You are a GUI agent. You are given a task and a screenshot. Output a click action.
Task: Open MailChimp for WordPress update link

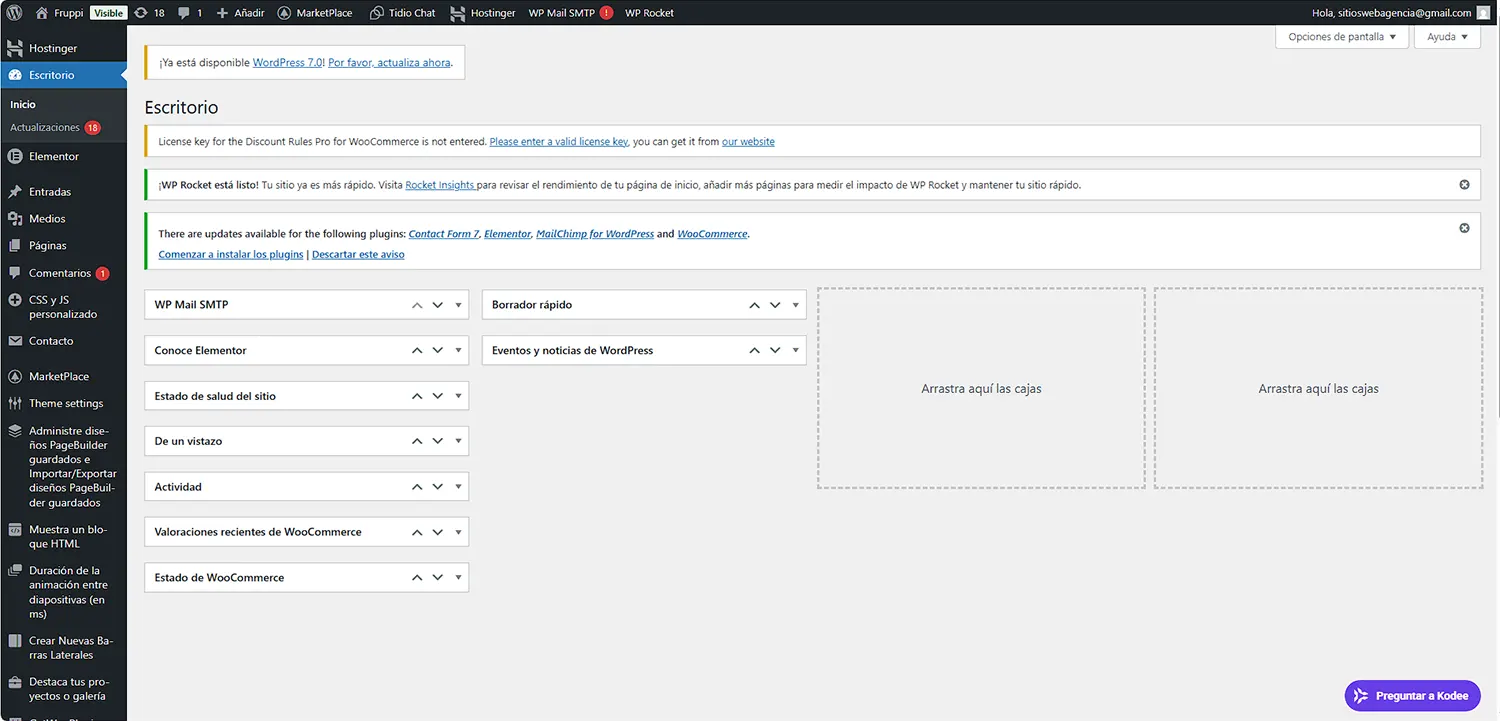595,234
